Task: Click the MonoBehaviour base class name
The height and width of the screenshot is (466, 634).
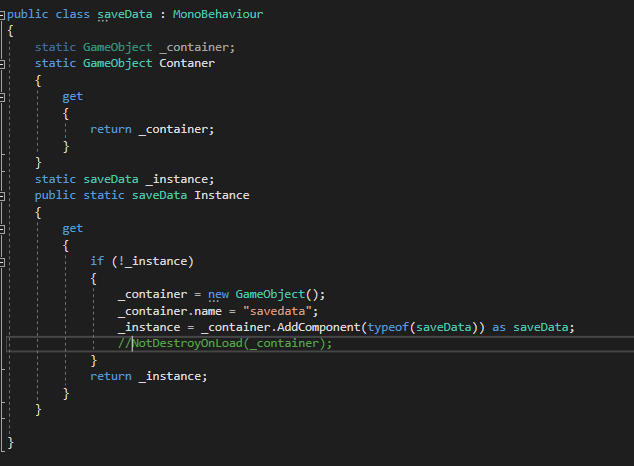Action: tap(218, 14)
